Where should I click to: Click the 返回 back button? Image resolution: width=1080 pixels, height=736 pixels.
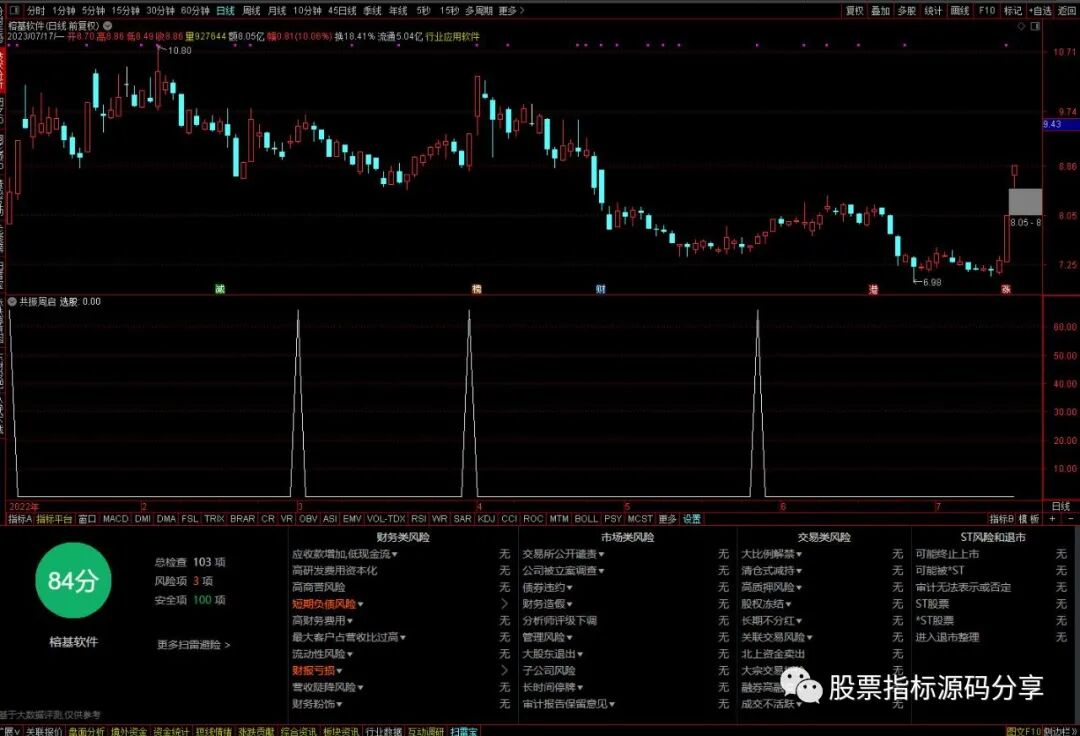click(1066, 10)
